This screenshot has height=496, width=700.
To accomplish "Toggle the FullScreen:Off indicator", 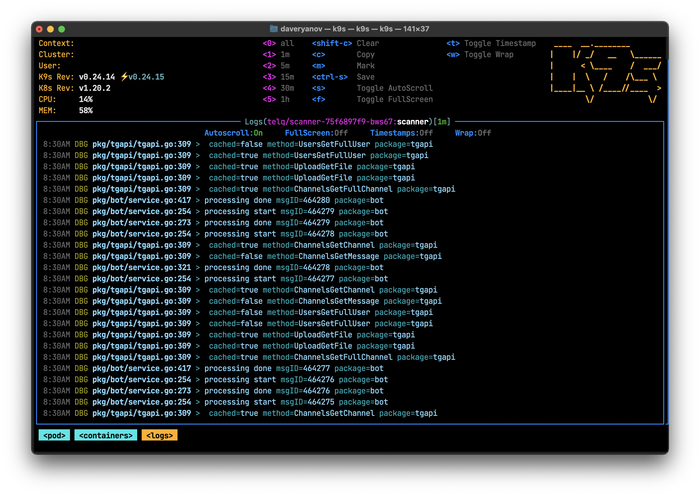I will pyautogui.click(x=316, y=133).
